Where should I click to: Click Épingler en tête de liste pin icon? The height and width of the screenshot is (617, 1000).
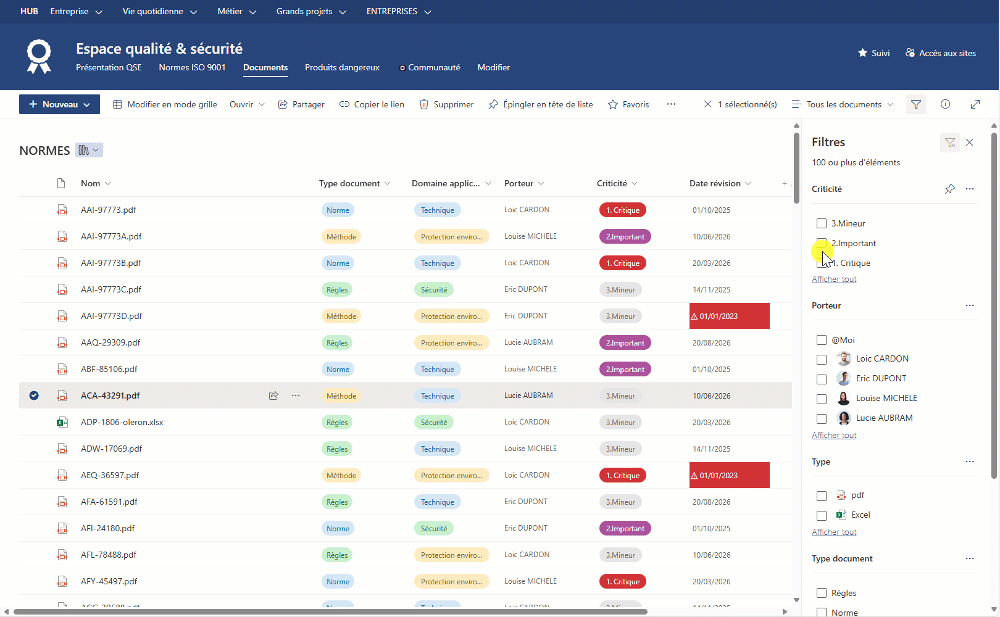point(493,104)
